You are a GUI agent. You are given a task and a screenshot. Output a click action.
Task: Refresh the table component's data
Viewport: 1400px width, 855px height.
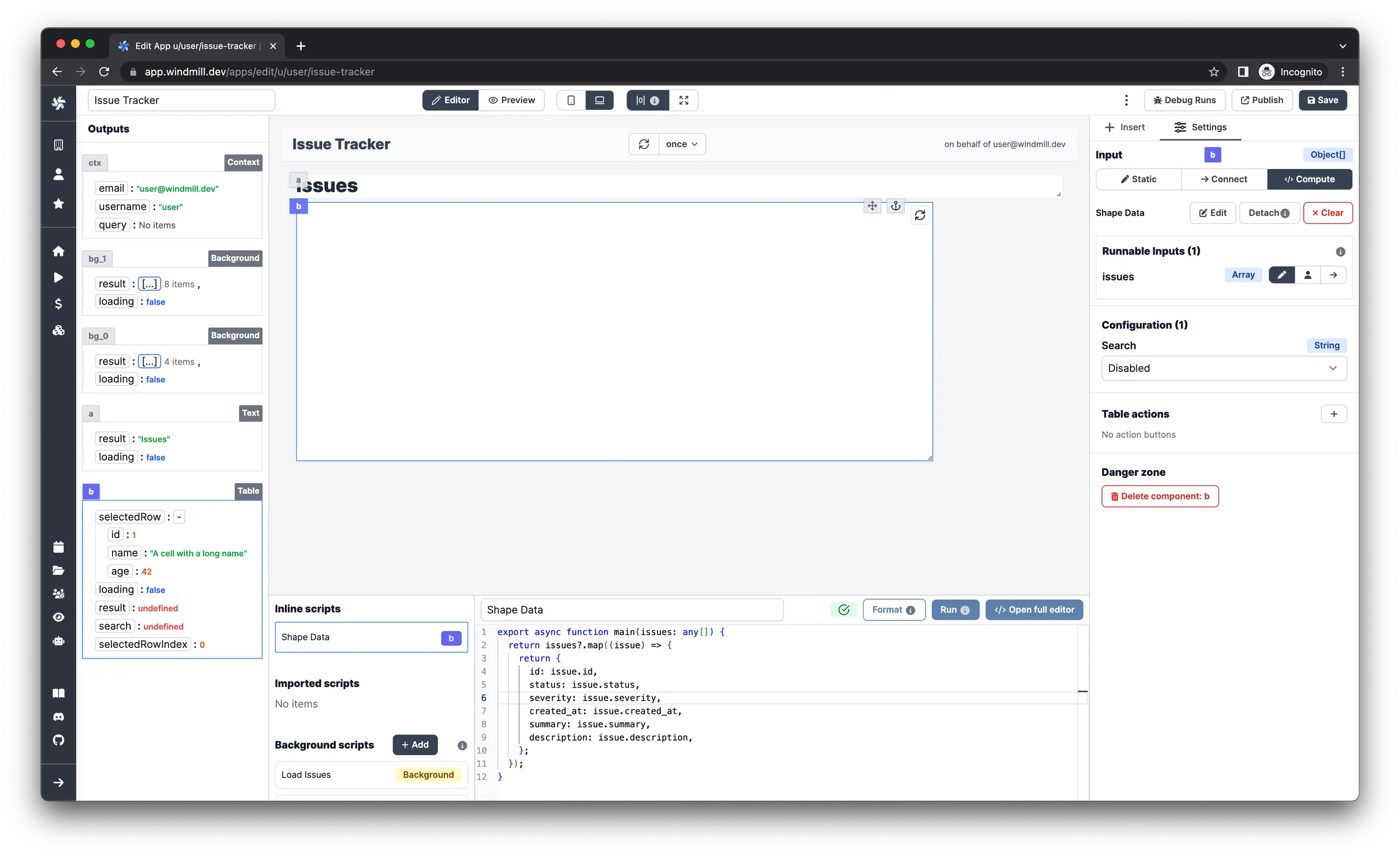921,216
